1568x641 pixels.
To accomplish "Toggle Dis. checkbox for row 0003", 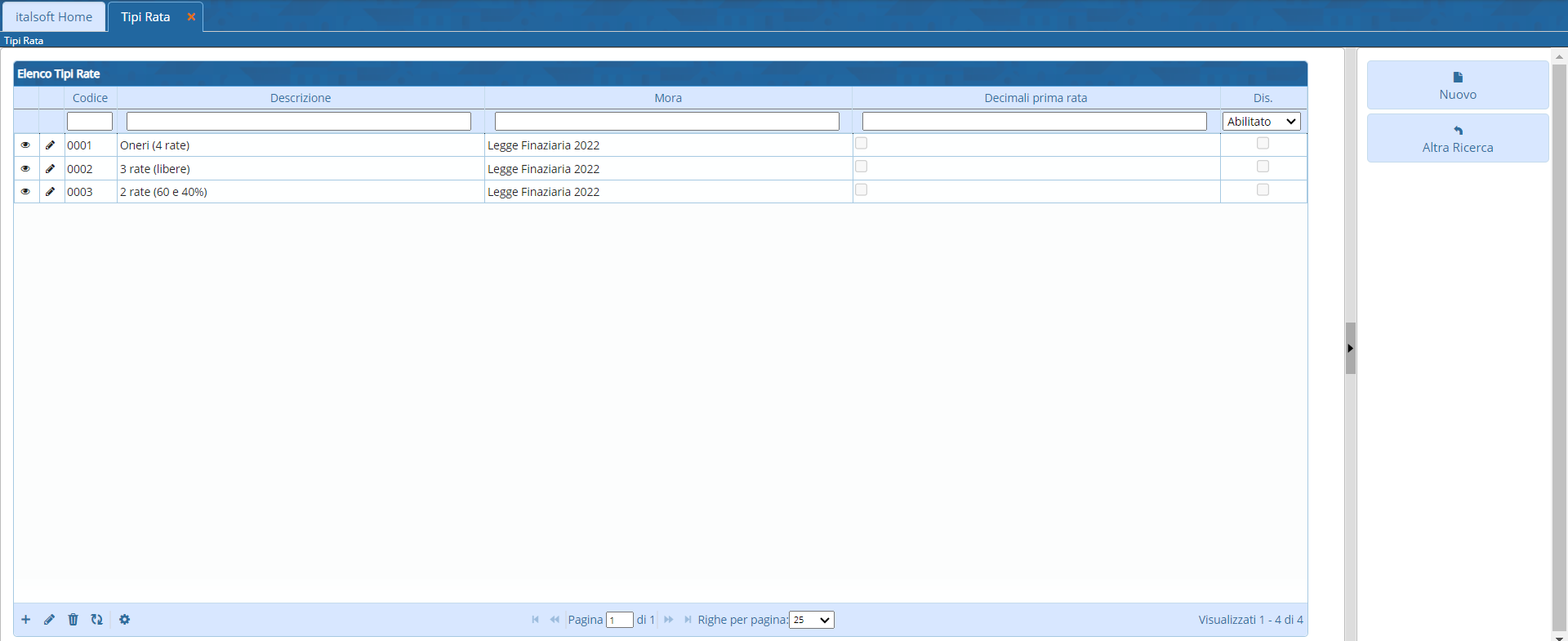I will pos(1263,190).
